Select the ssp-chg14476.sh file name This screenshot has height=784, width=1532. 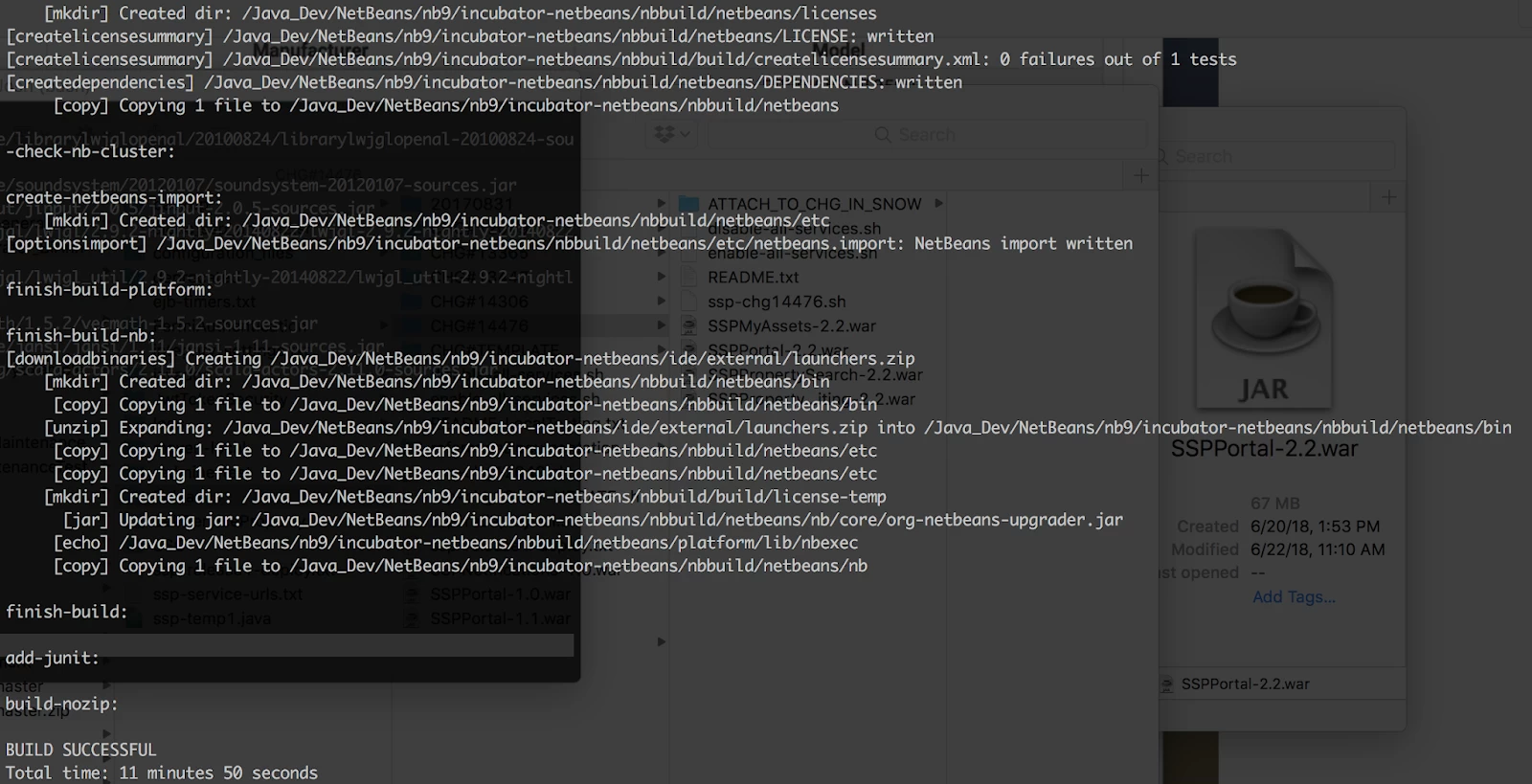tap(777, 302)
